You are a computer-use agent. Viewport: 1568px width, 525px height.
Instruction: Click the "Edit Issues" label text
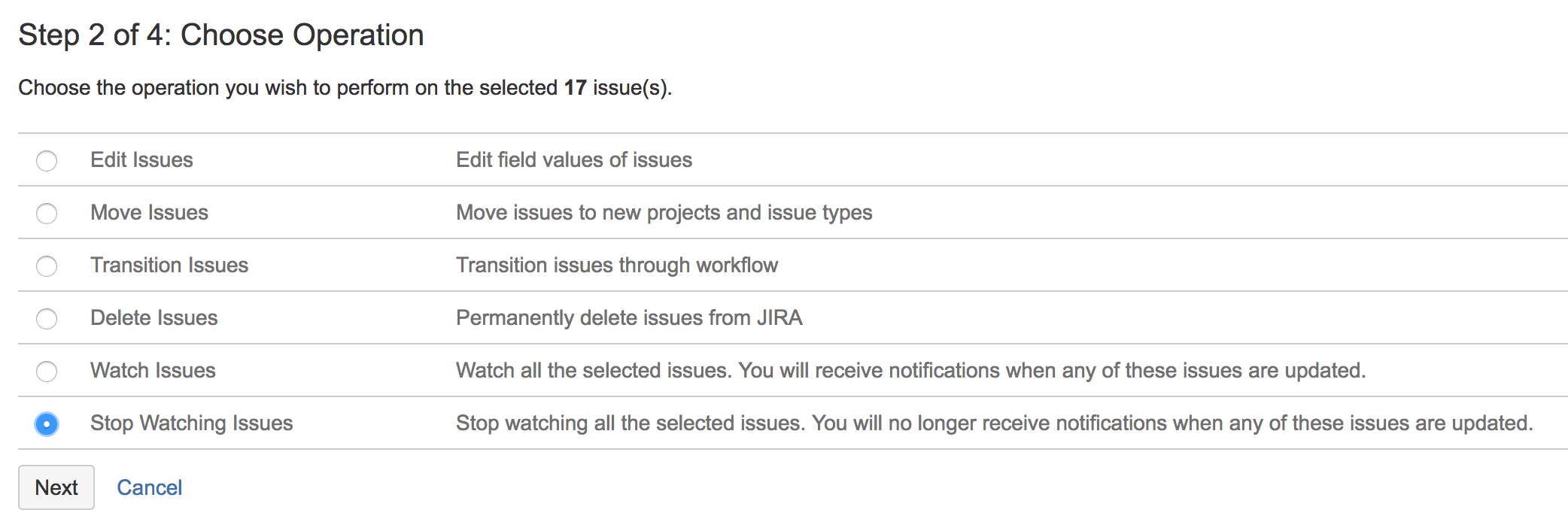coord(141,160)
